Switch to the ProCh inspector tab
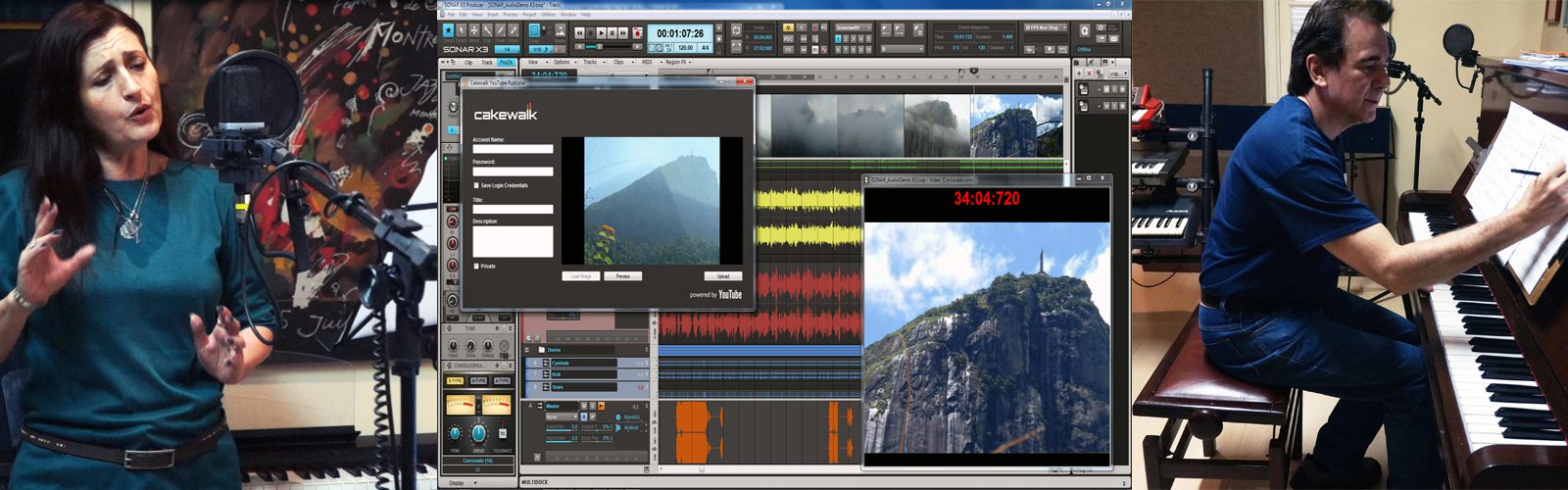This screenshot has height=490, width=1568. point(506,63)
